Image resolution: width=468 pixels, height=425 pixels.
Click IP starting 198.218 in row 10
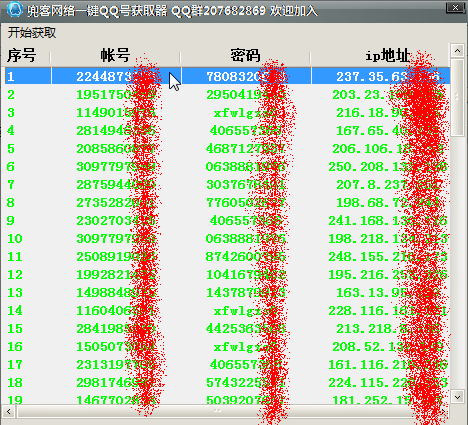[x=388, y=239]
